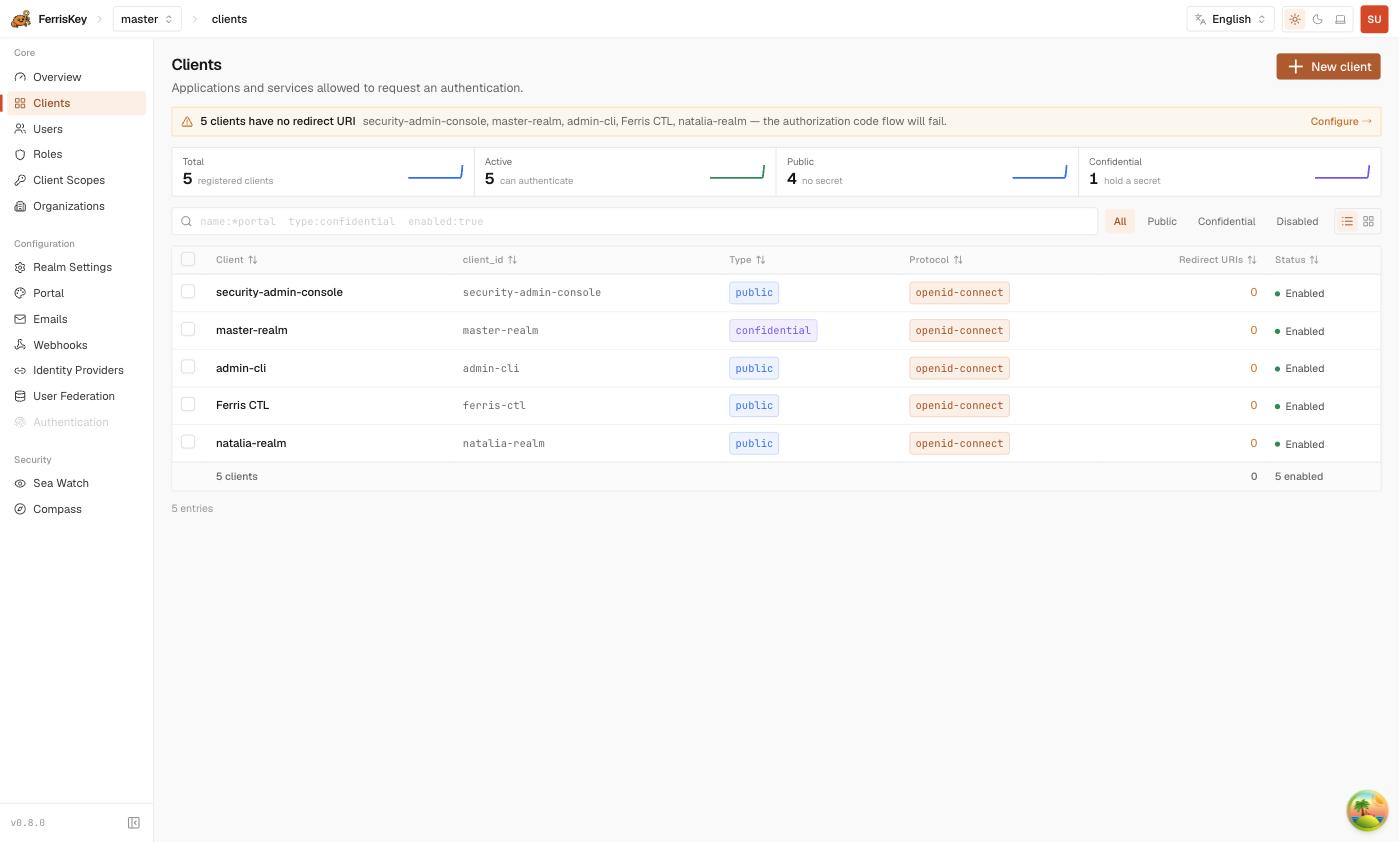Click the FerrisKey crab logo
The width and height of the screenshot is (1399, 842).
tap(20, 19)
